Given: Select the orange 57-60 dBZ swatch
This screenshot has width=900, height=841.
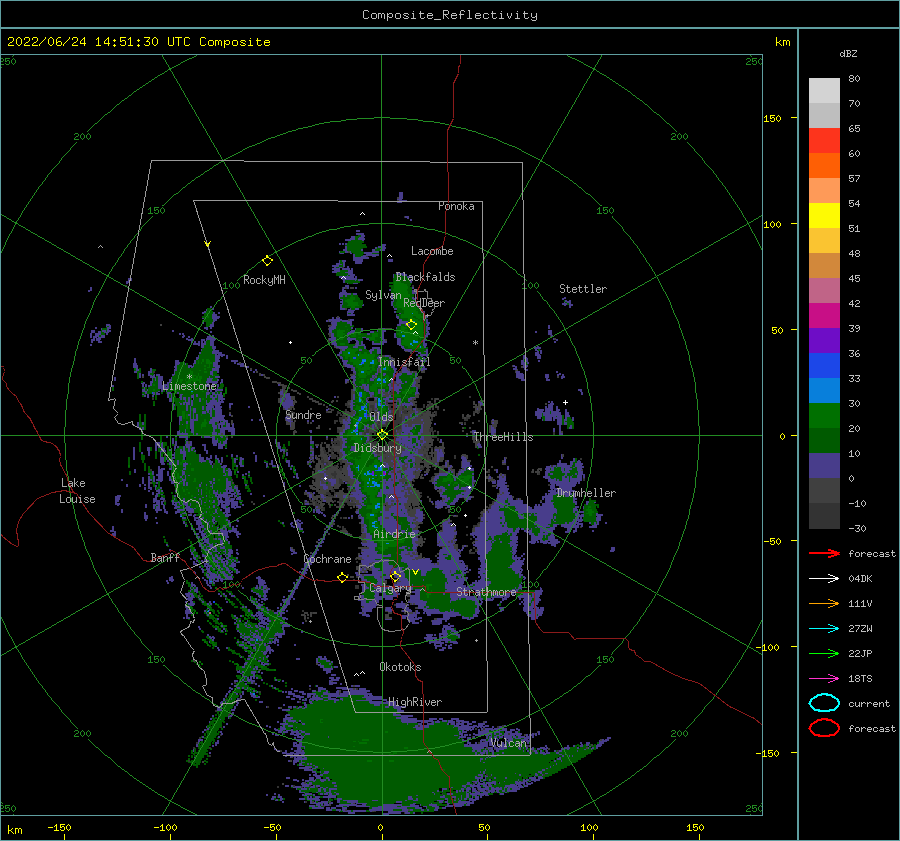Looking at the screenshot, I should click(824, 165).
